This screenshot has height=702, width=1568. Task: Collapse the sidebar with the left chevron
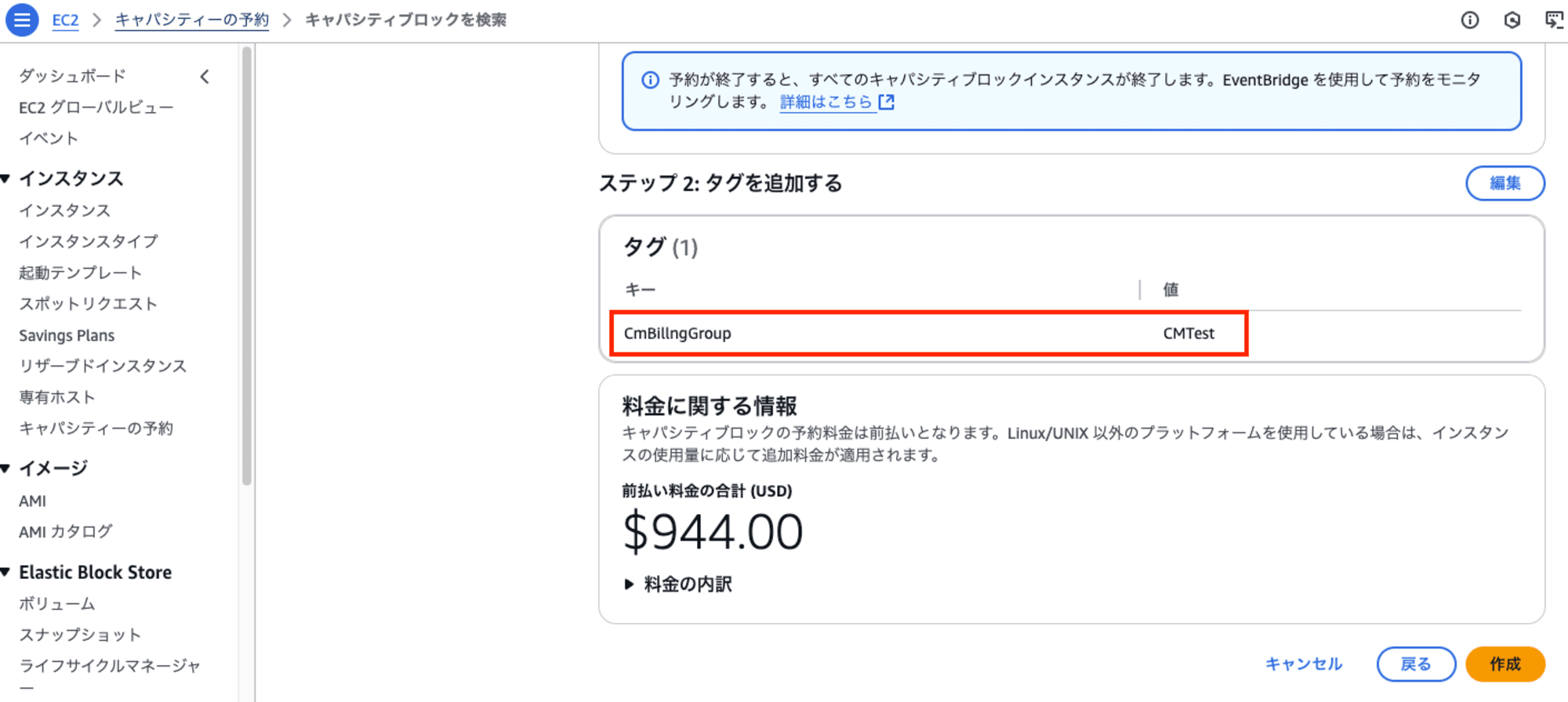pyautogui.click(x=205, y=77)
